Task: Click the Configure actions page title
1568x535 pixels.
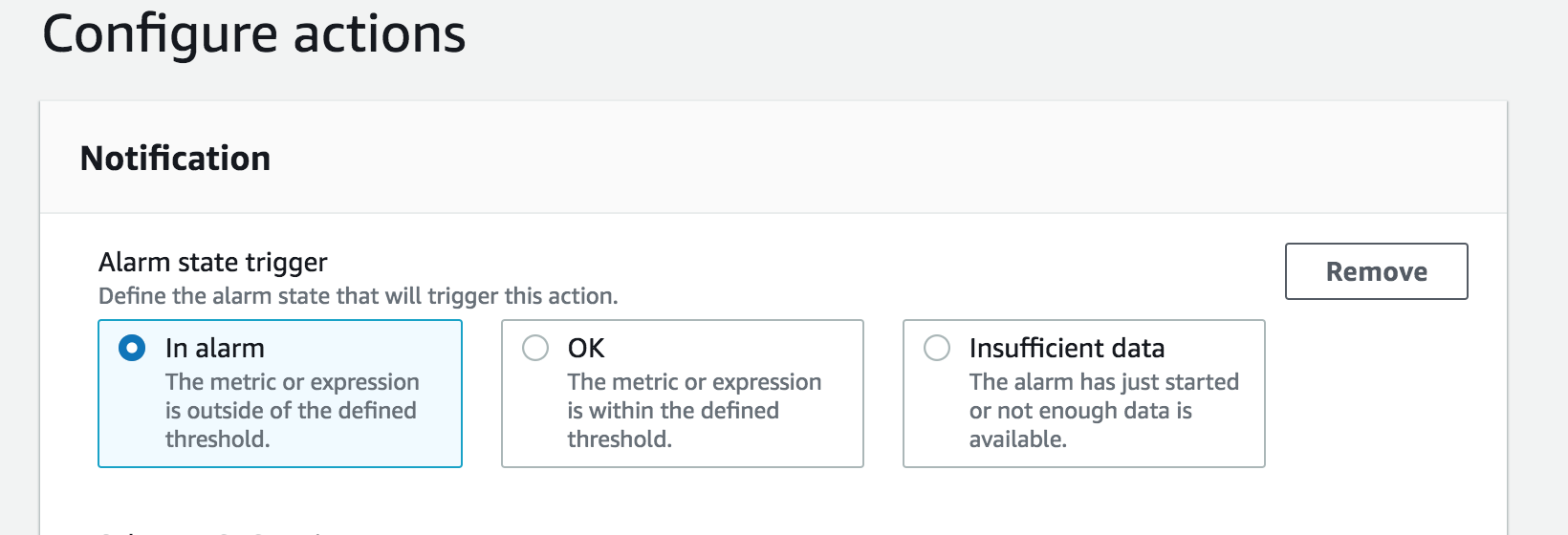Action: coord(254,34)
